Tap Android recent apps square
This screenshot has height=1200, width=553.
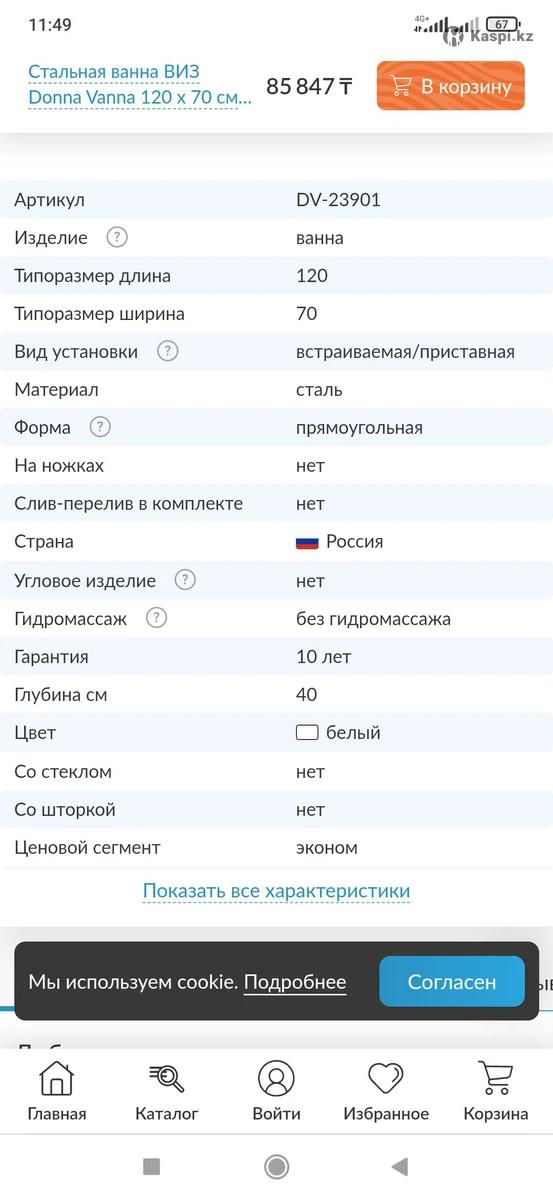pos(151,1166)
